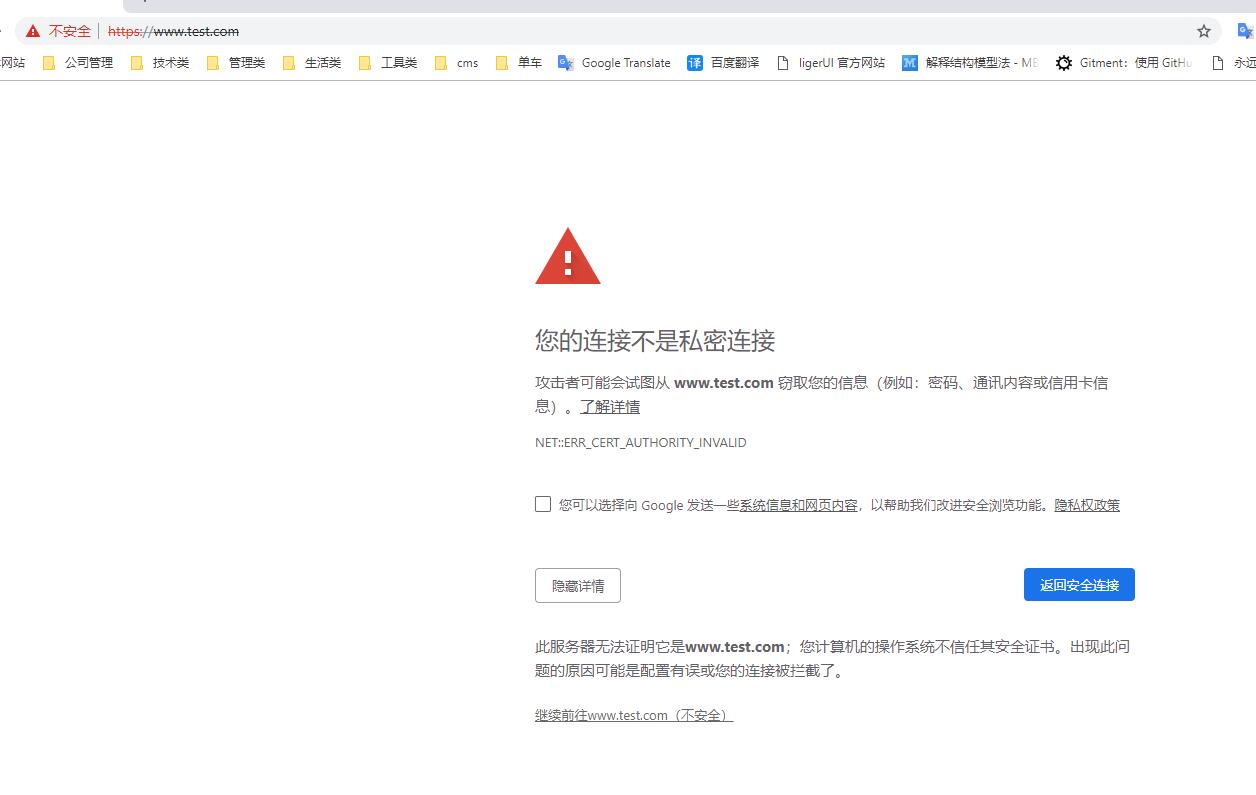Open the 百度翻译 bookmark
Viewport: 1256px width, 795px height.
[x=723, y=63]
